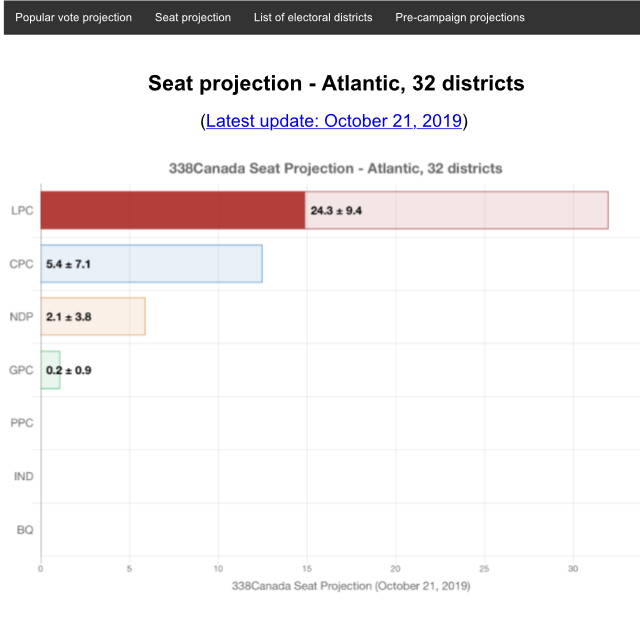This screenshot has height=617, width=640.
Task: Click the BQ party axis label
Action: [x=25, y=529]
